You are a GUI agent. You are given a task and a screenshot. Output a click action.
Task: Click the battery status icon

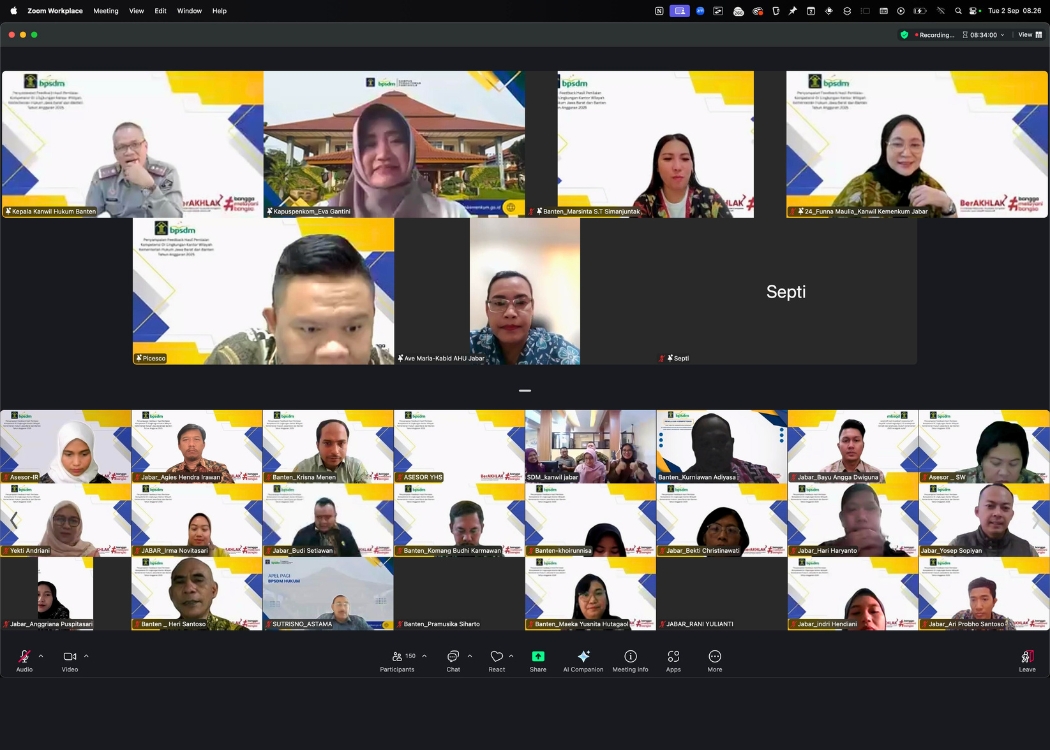coord(920,11)
